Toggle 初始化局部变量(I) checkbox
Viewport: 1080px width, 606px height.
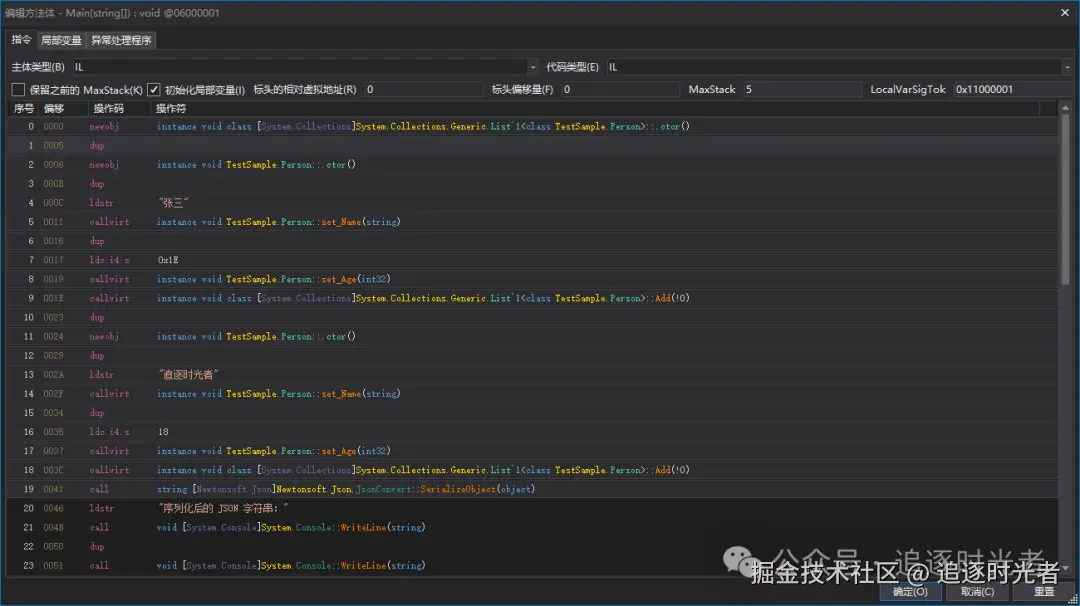tap(154, 90)
